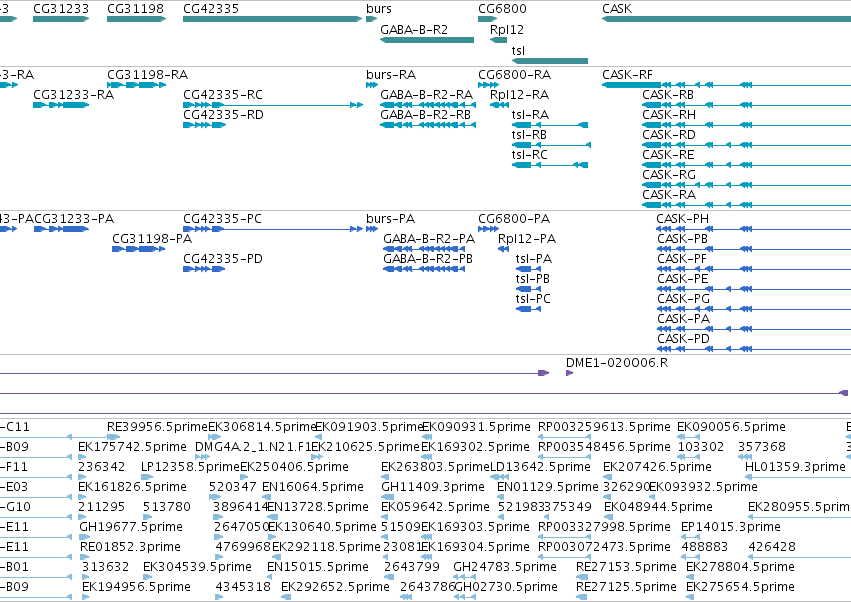Select EST label RP003259613.5prime
This screenshot has height=602, width=851.
pyautogui.click(x=604, y=427)
